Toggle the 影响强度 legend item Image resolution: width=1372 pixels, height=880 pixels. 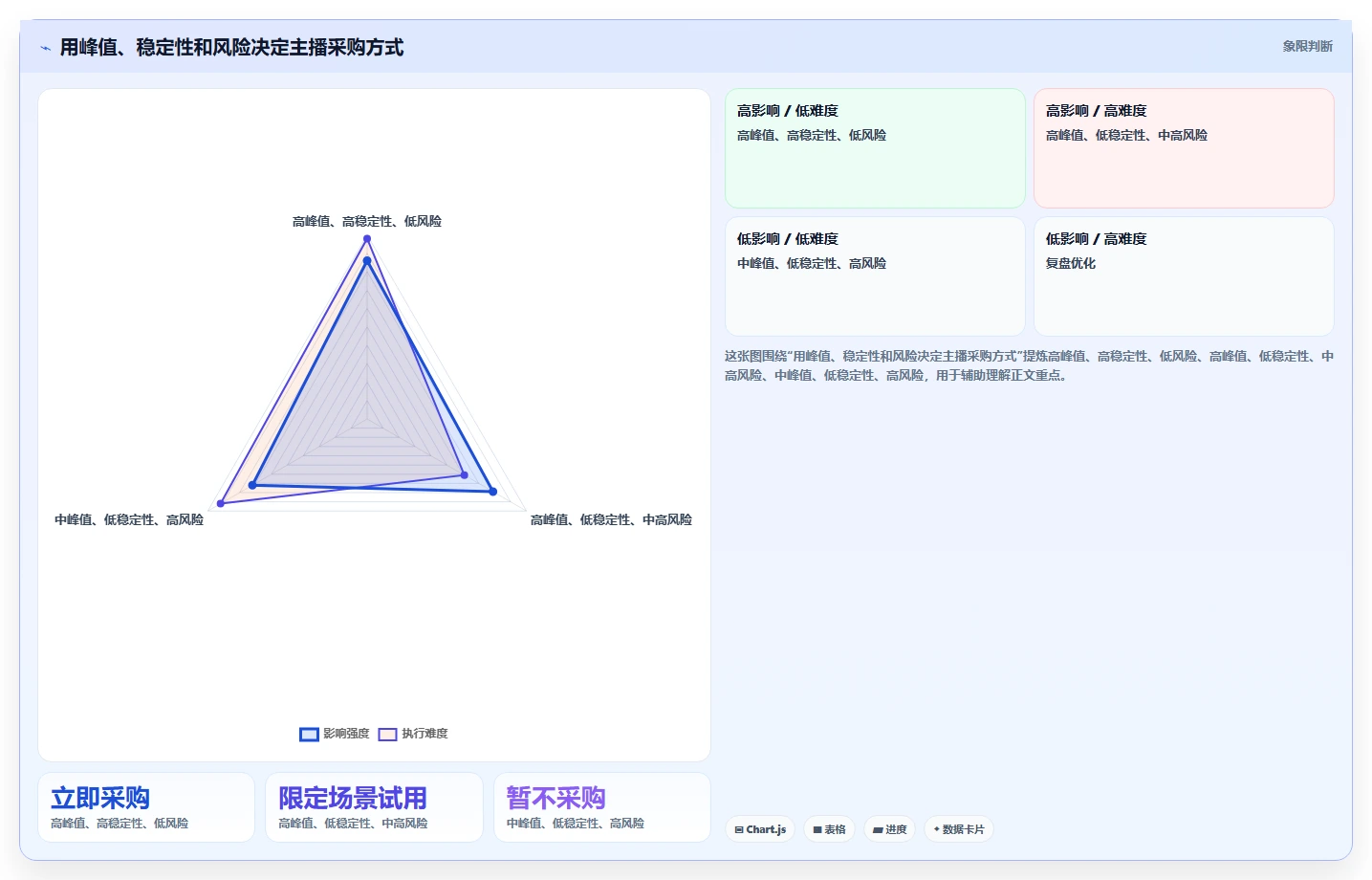click(x=335, y=734)
